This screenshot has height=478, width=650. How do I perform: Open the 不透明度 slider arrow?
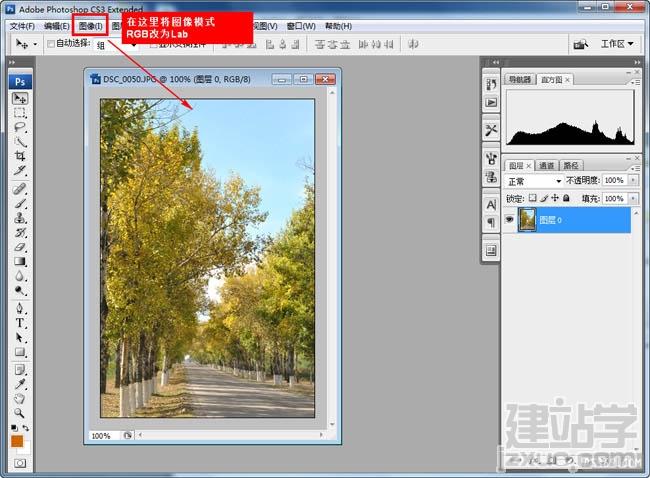[633, 180]
